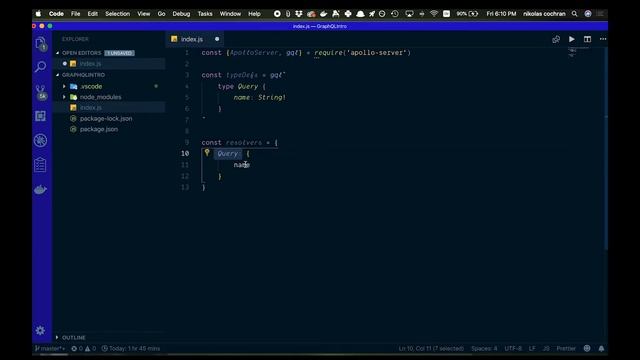Click the feedback smiley in status bar
The height and width of the screenshot is (360, 640).
tap(587, 348)
